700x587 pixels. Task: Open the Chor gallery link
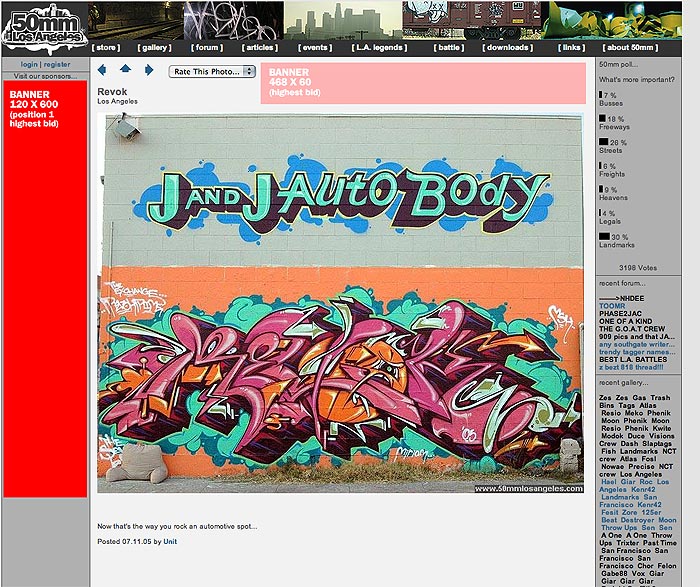coord(646,566)
